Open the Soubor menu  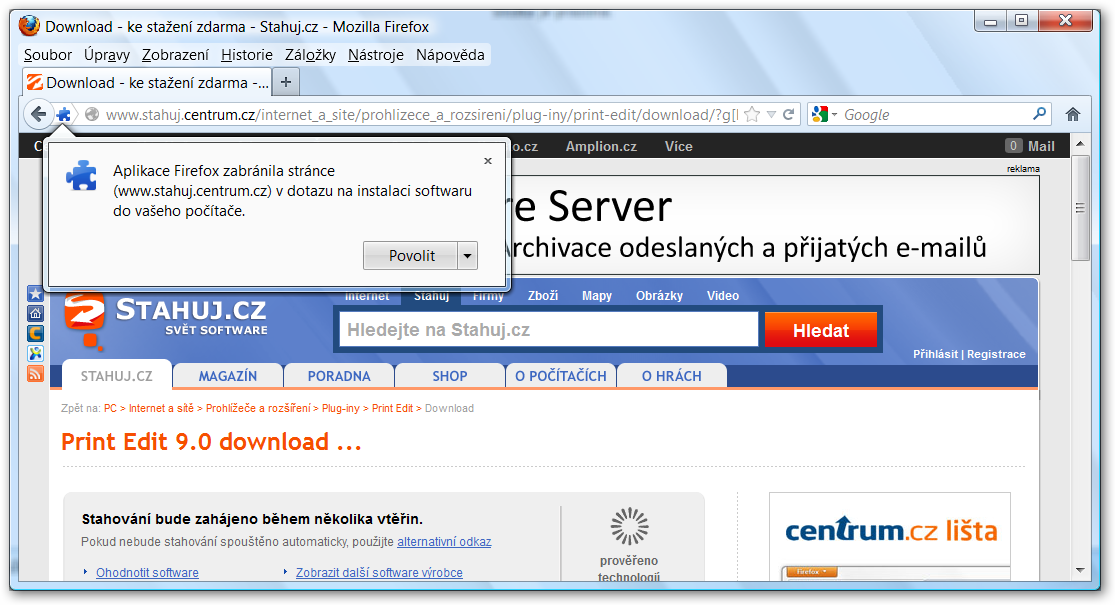(x=48, y=55)
